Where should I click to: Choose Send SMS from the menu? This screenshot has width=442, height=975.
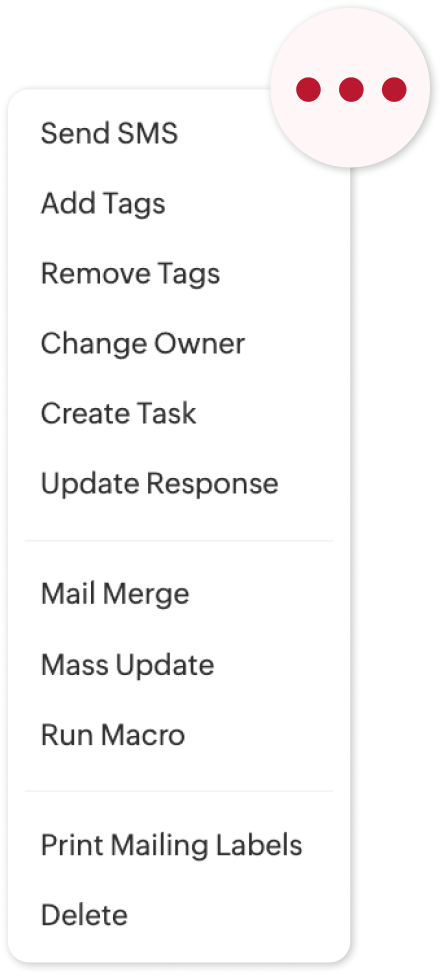(x=109, y=134)
